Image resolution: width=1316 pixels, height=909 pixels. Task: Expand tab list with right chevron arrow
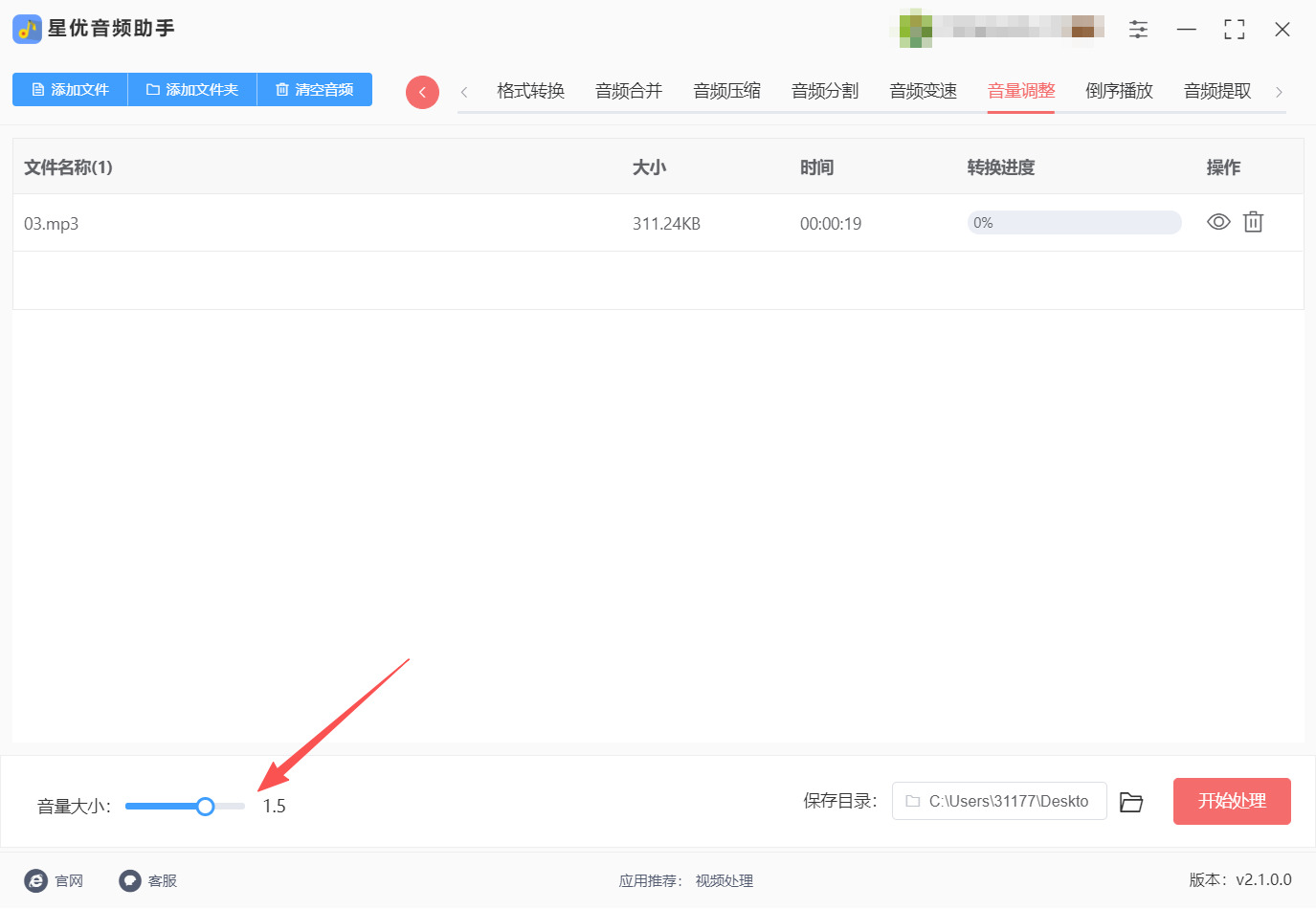tap(1280, 91)
